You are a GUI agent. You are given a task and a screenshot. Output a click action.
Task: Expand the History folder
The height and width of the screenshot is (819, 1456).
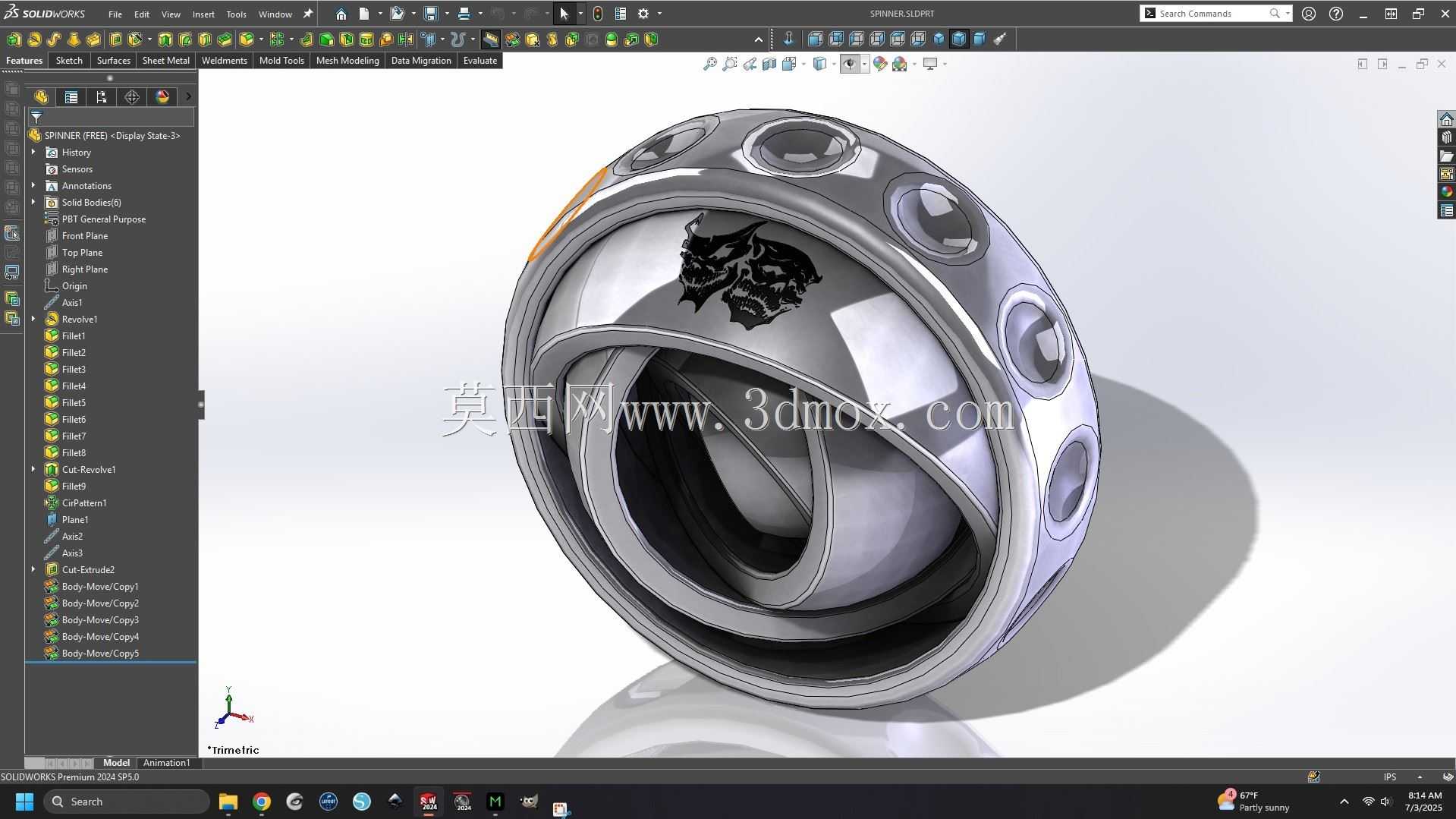[x=33, y=153]
